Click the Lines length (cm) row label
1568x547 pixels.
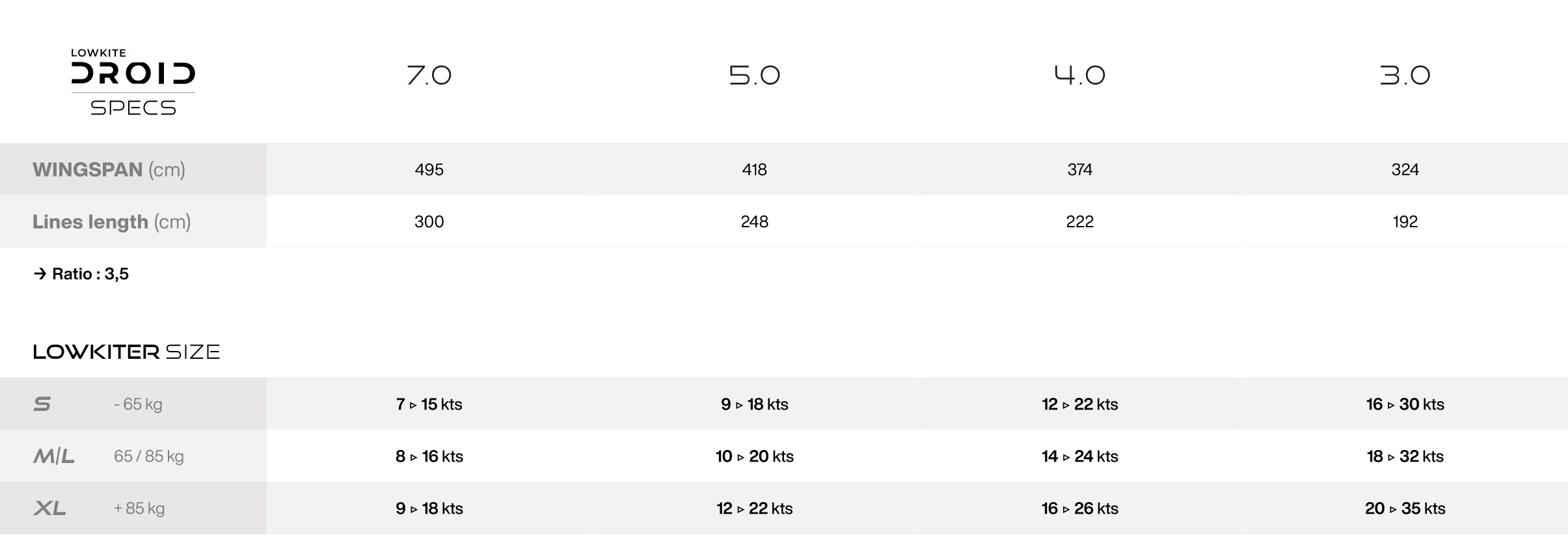pos(111,222)
